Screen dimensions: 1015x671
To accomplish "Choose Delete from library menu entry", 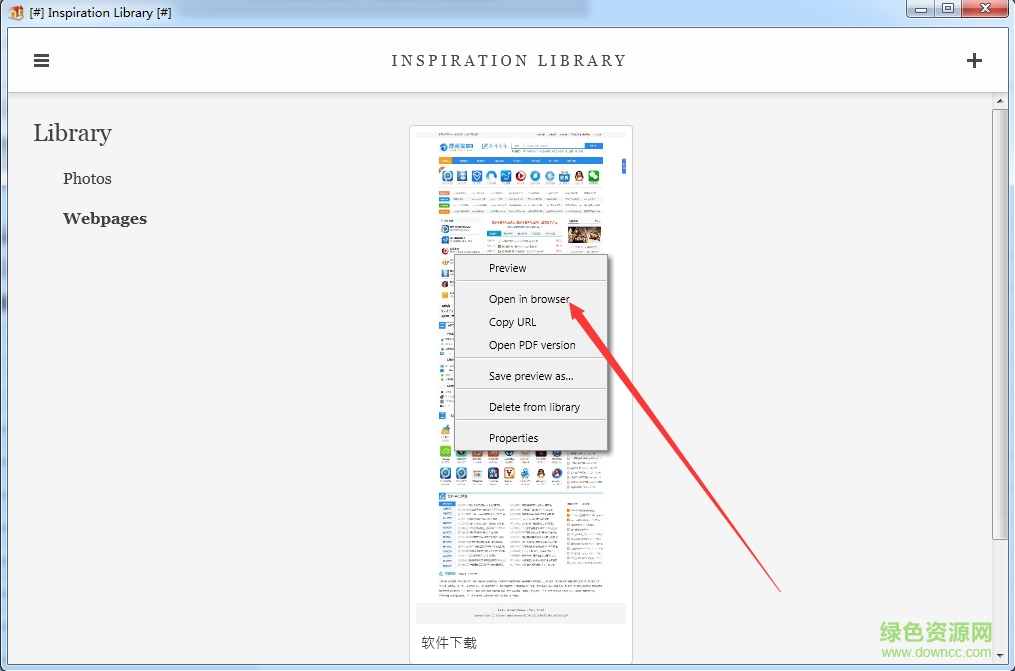I will (534, 407).
